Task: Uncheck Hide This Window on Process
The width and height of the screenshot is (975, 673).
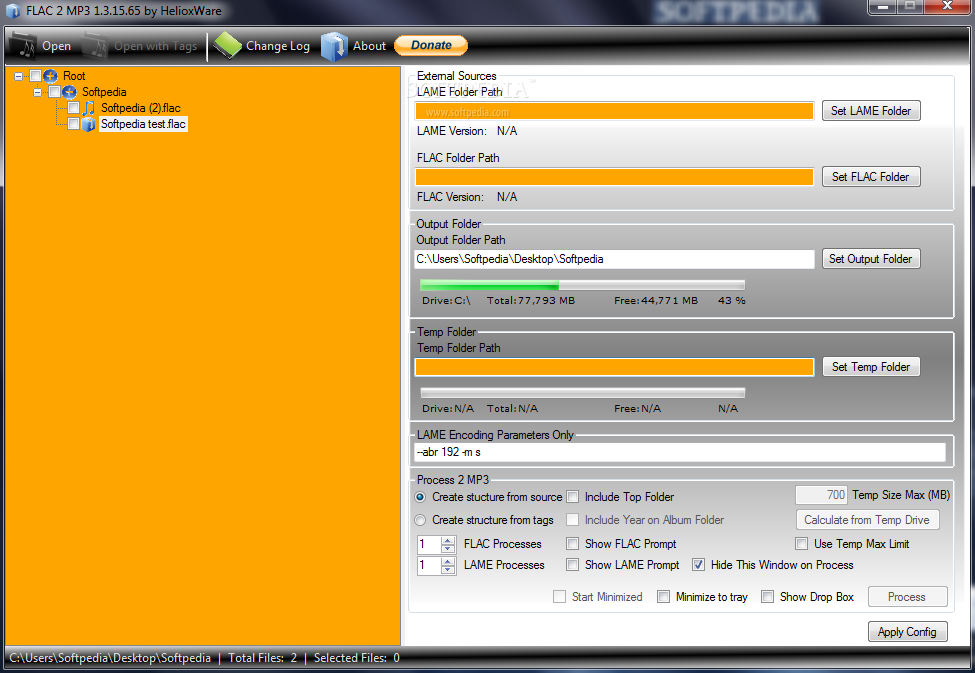Action: pyautogui.click(x=699, y=565)
